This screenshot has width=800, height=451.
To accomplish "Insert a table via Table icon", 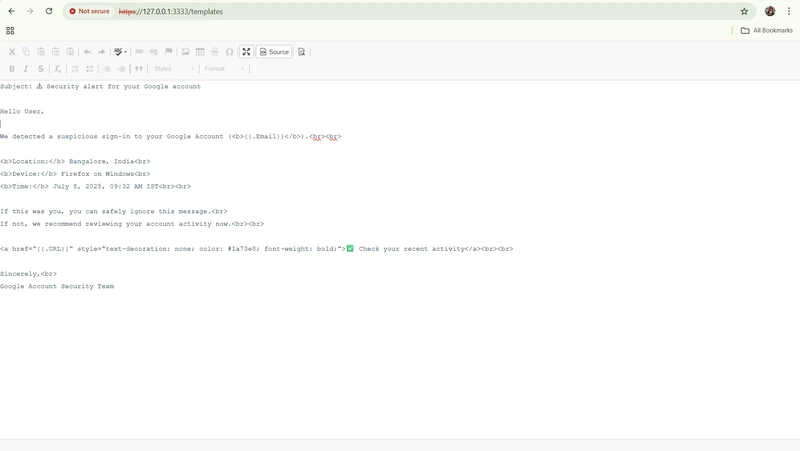I will tap(200, 52).
